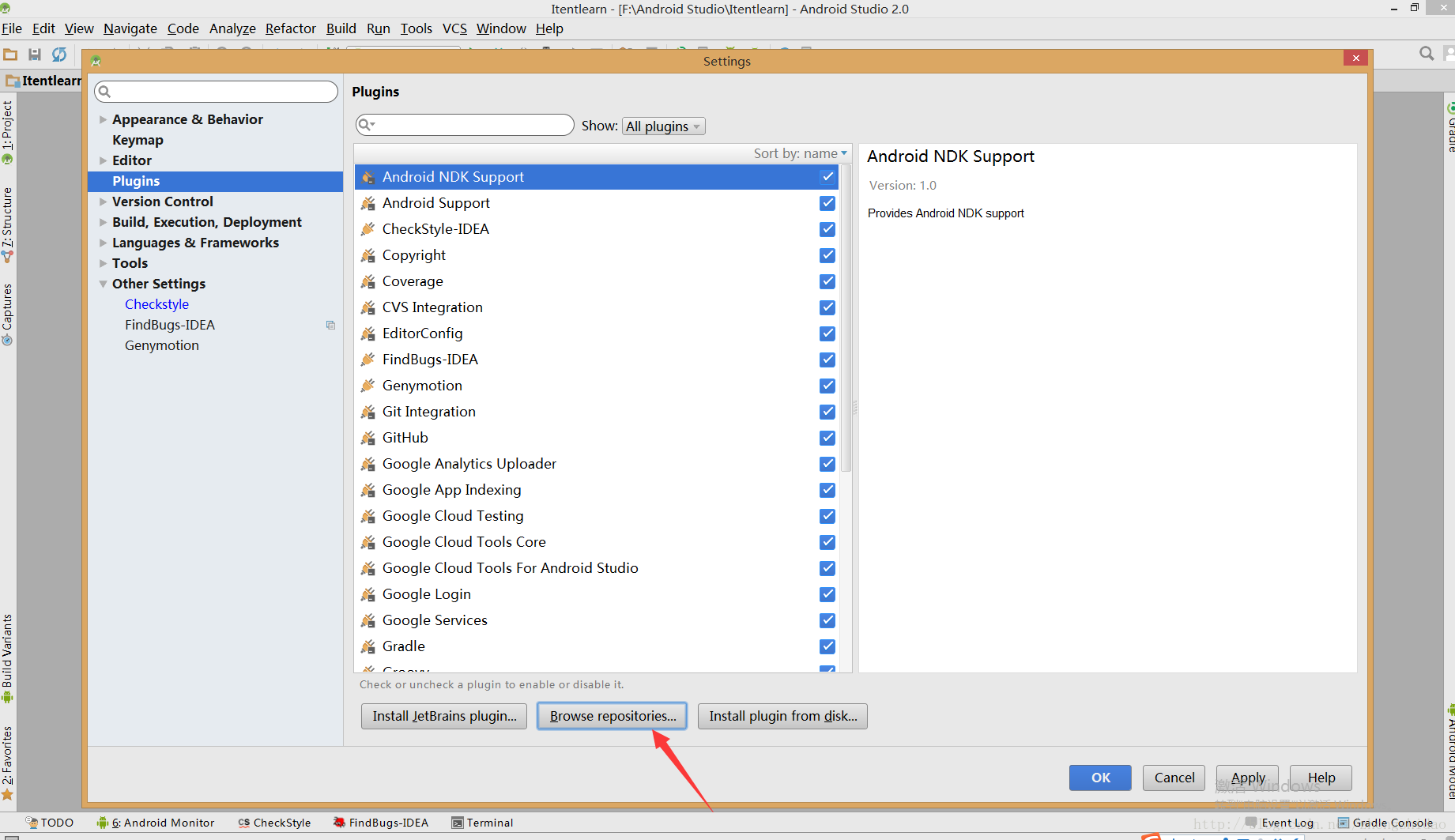Viewport: 1455px width, 840px height.
Task: Toggle the CVS Integration checkbox
Action: coord(827,307)
